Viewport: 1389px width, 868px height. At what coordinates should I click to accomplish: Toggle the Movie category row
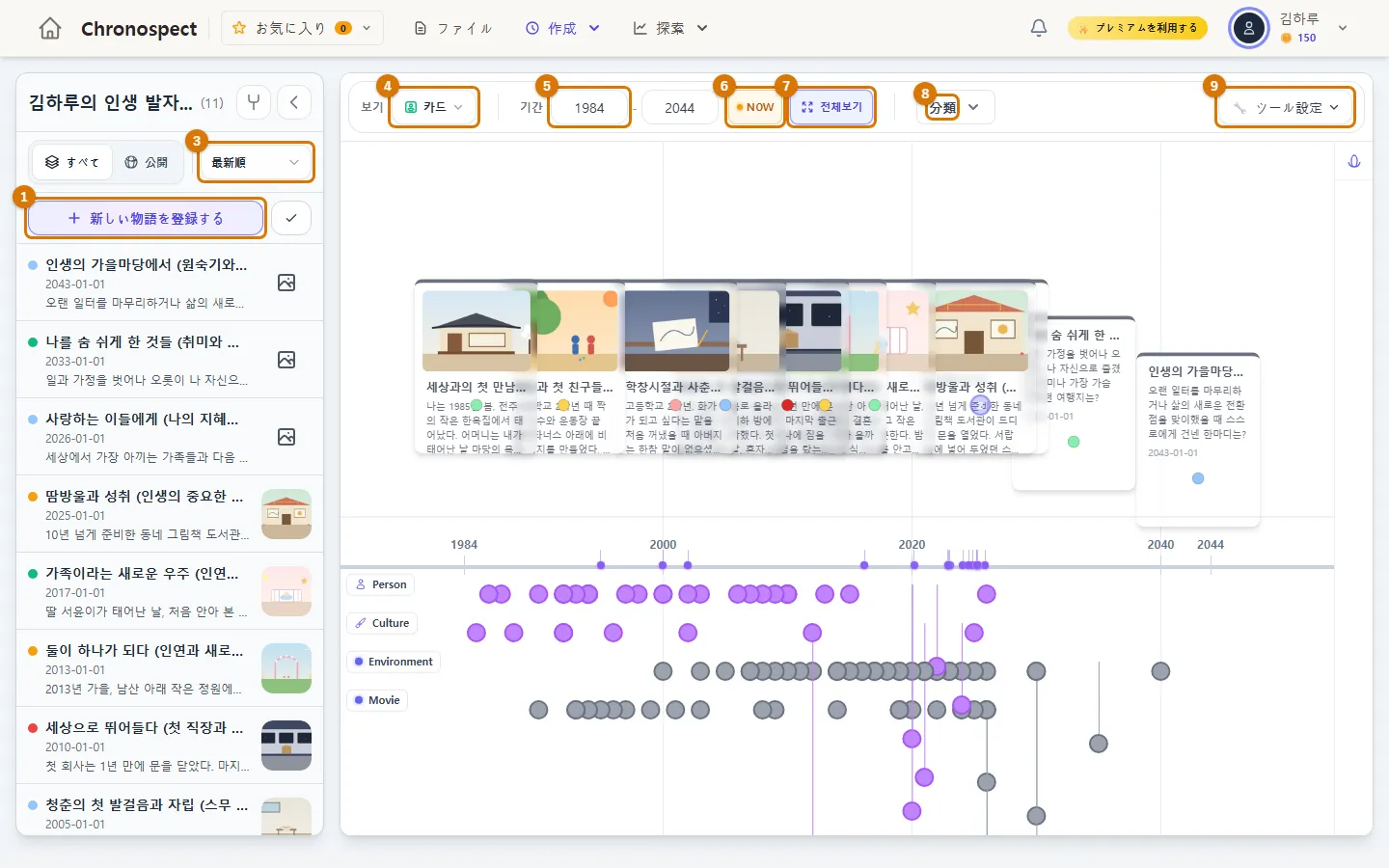pyautogui.click(x=377, y=700)
